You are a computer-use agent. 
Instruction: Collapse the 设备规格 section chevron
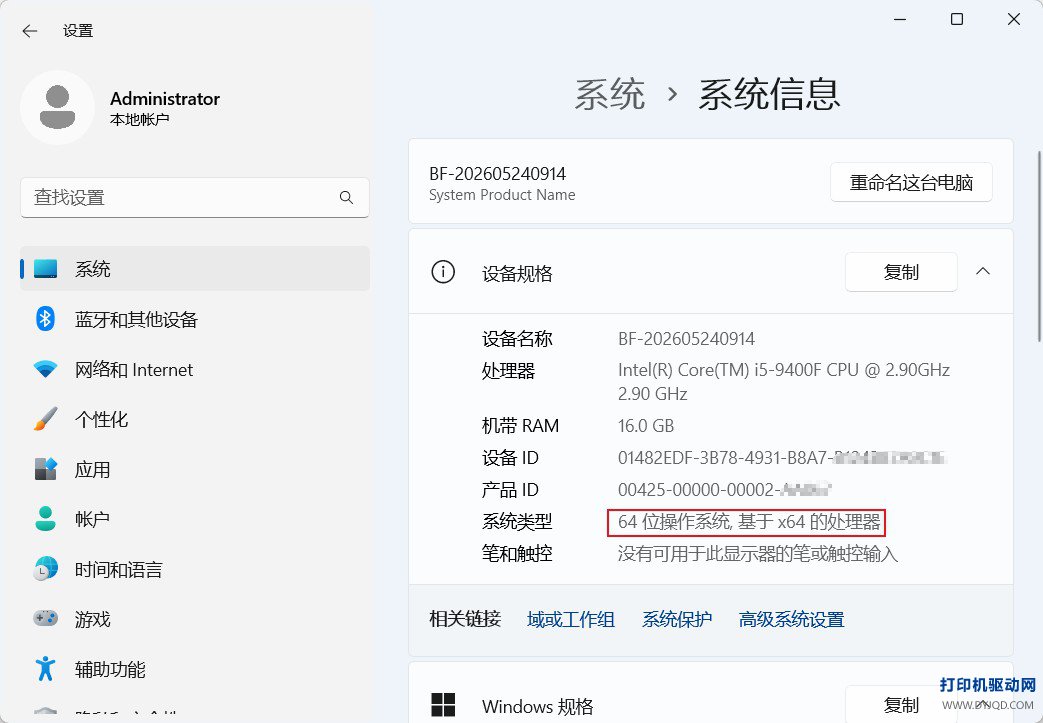tap(983, 271)
